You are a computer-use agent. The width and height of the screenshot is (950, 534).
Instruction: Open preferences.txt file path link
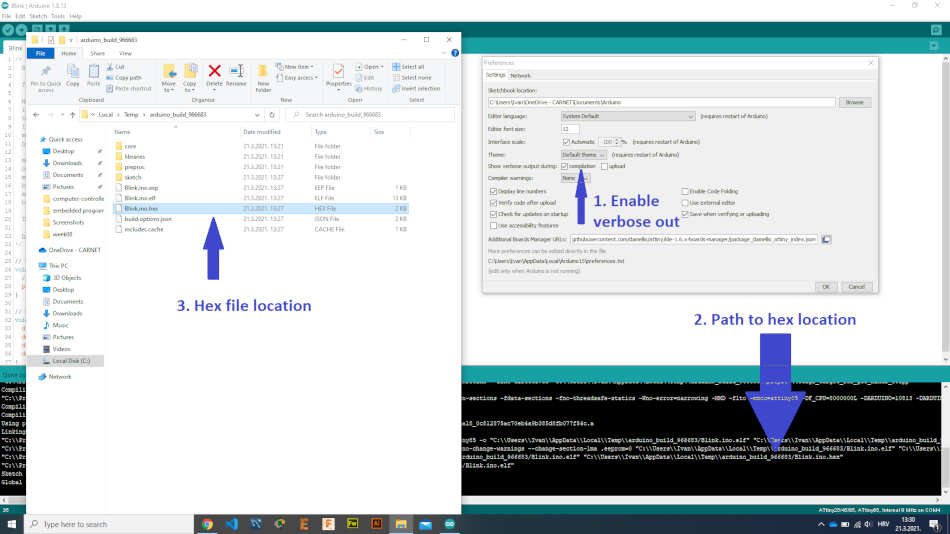(556, 261)
